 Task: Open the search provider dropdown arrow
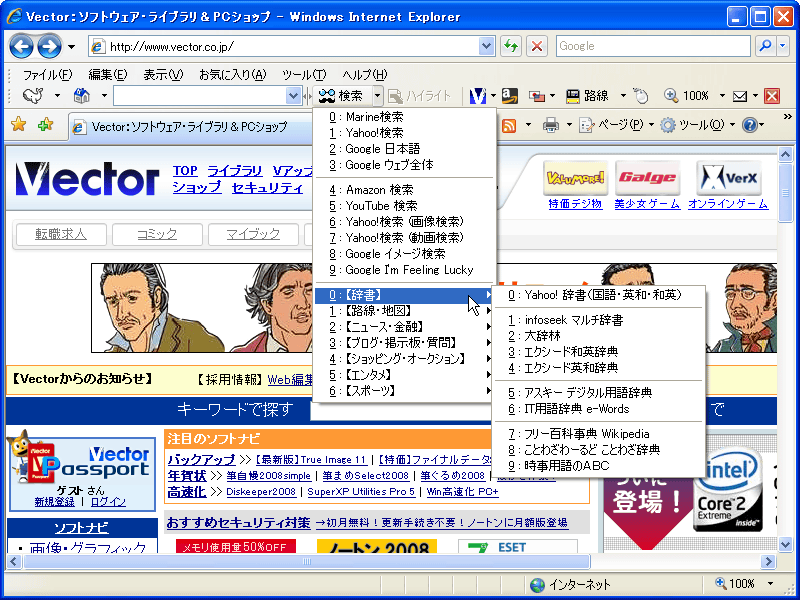(783, 46)
